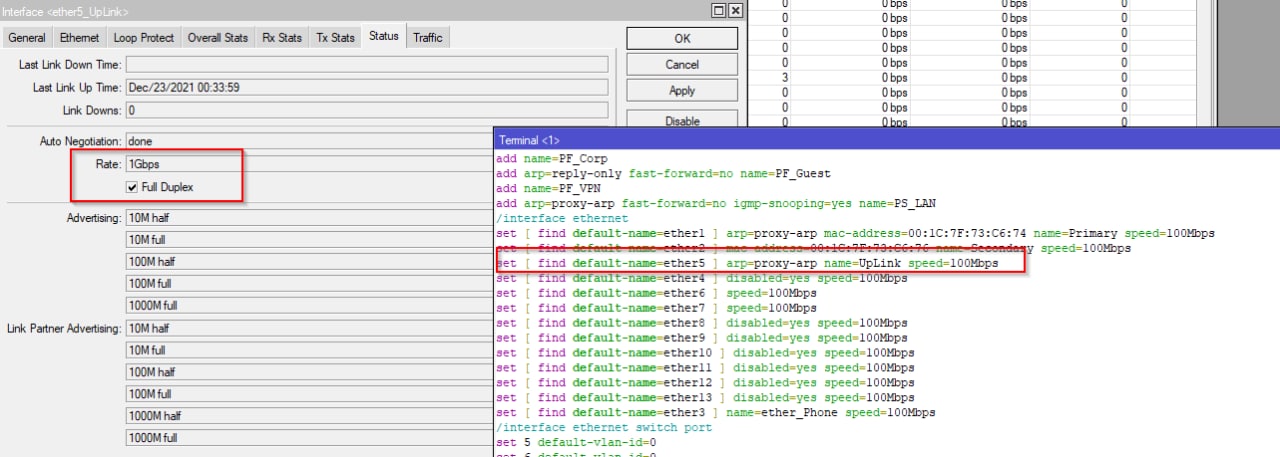Click the cell showing 3 in the background table

[x=786, y=77]
